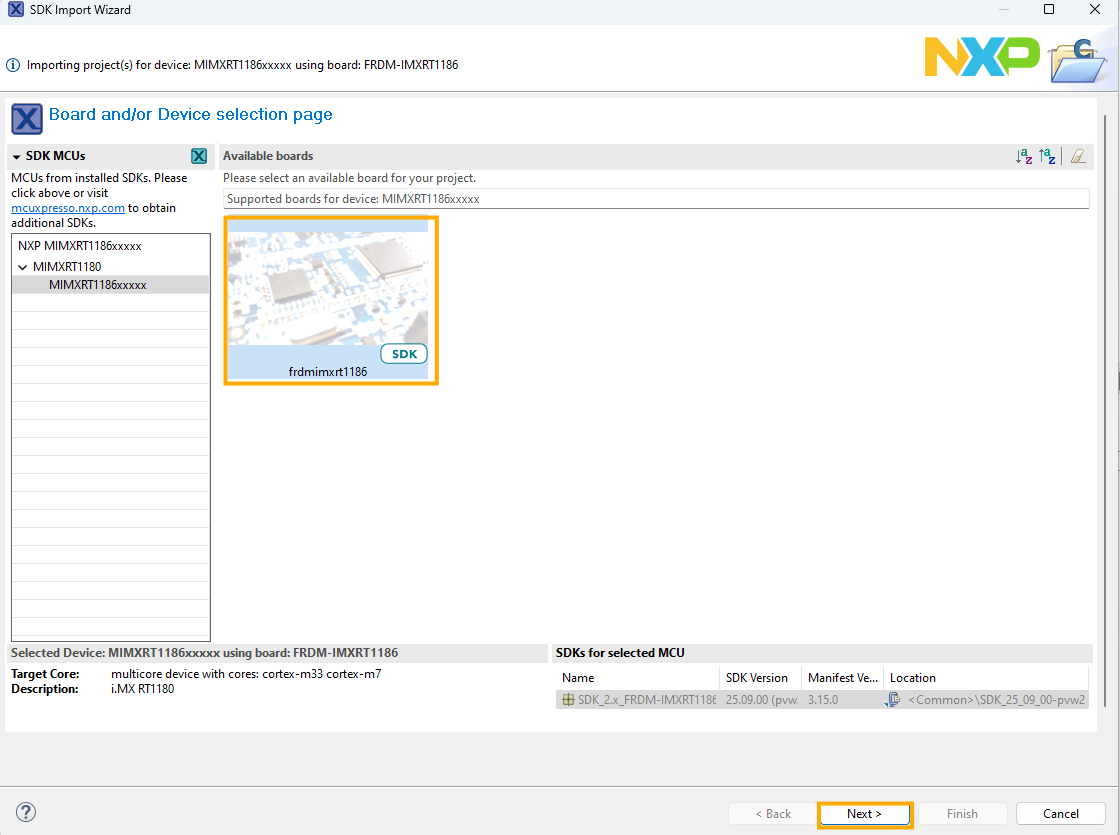Viewport: 1120px width, 835px height.
Task: Select MIMXRT1186xxxxx device in tree
Action: (x=98, y=285)
